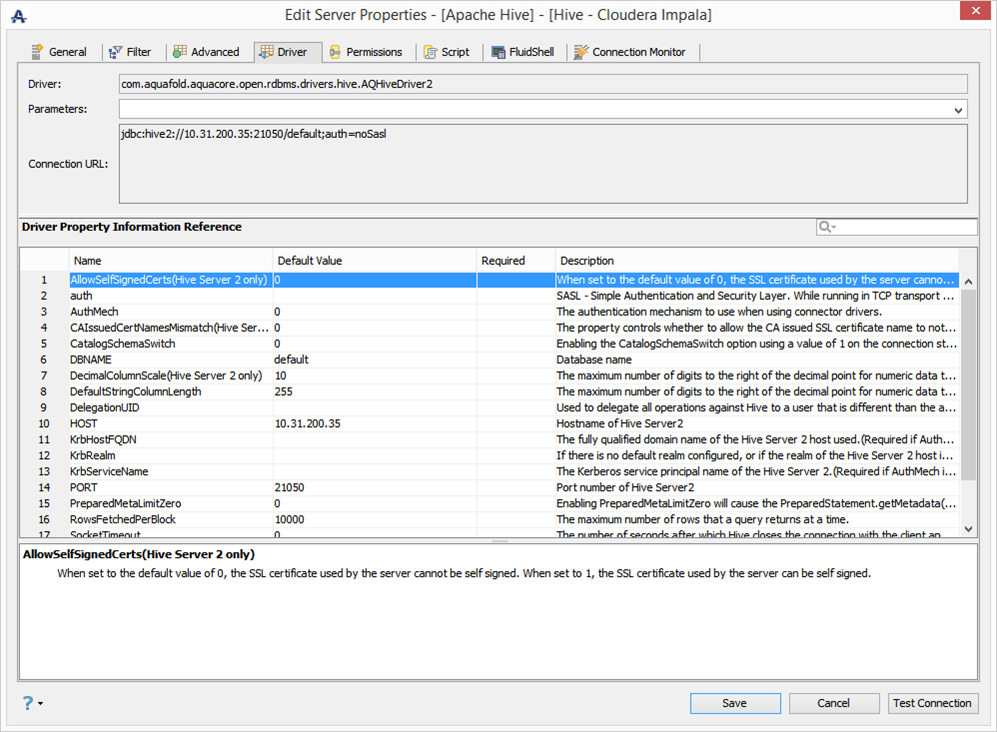Viewport: 997px width, 732px height.
Task: Click the FluidShell tab icon
Action: tap(498, 52)
